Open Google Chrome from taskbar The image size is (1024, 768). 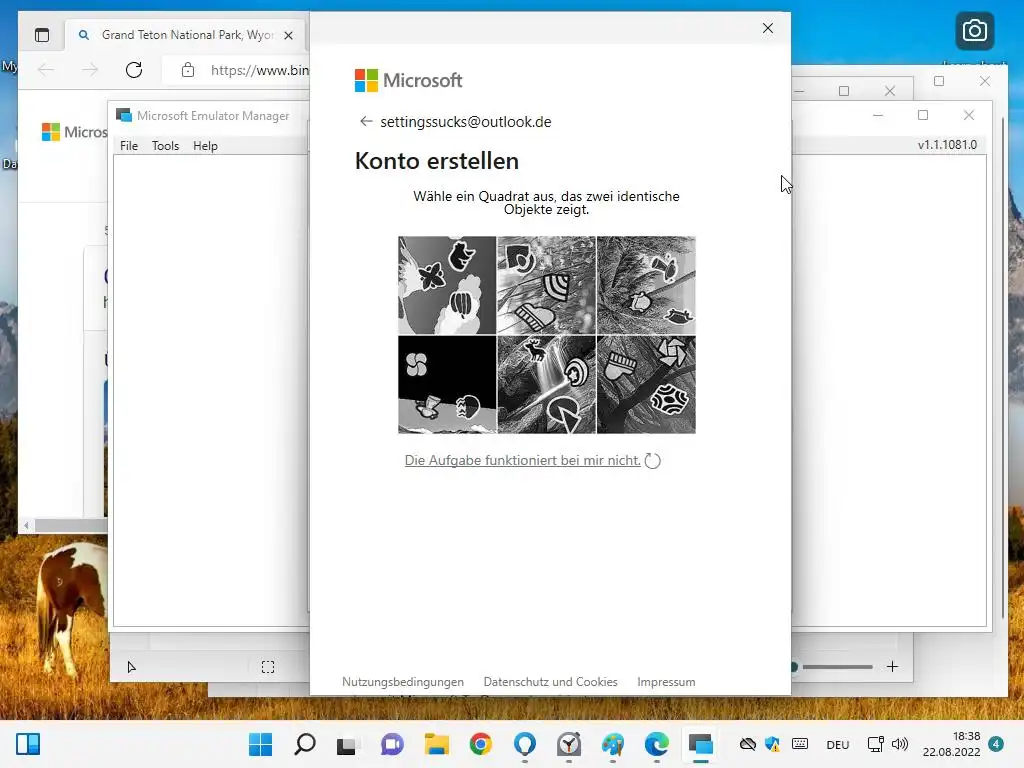(481, 744)
